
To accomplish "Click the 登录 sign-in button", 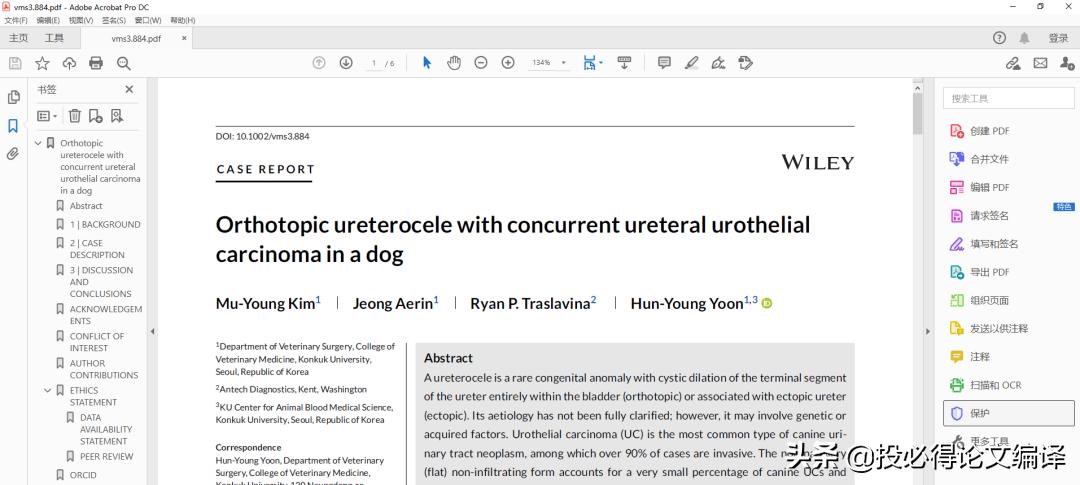I will pos(1058,38).
